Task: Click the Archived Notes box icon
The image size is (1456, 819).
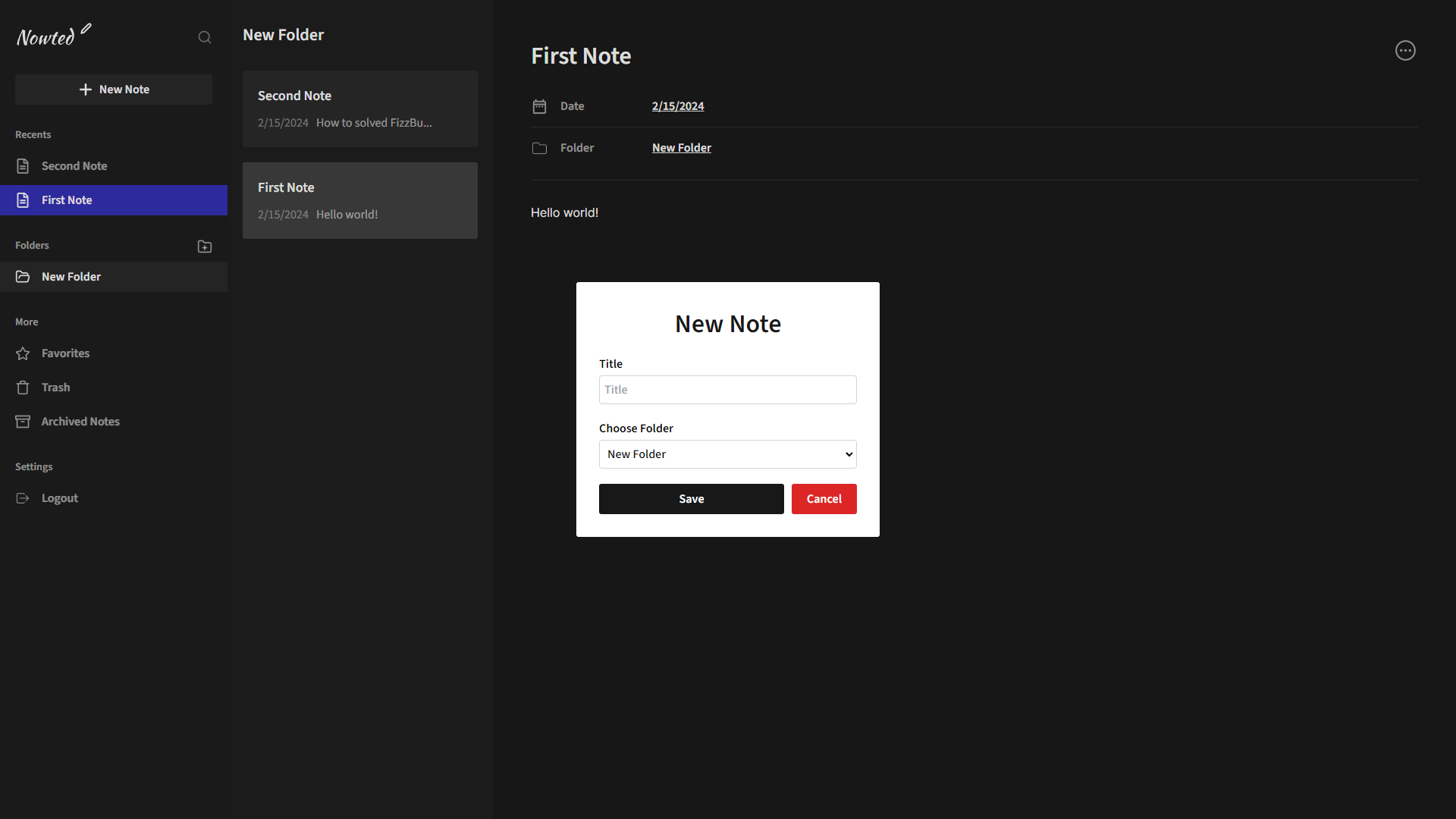Action: (23, 422)
